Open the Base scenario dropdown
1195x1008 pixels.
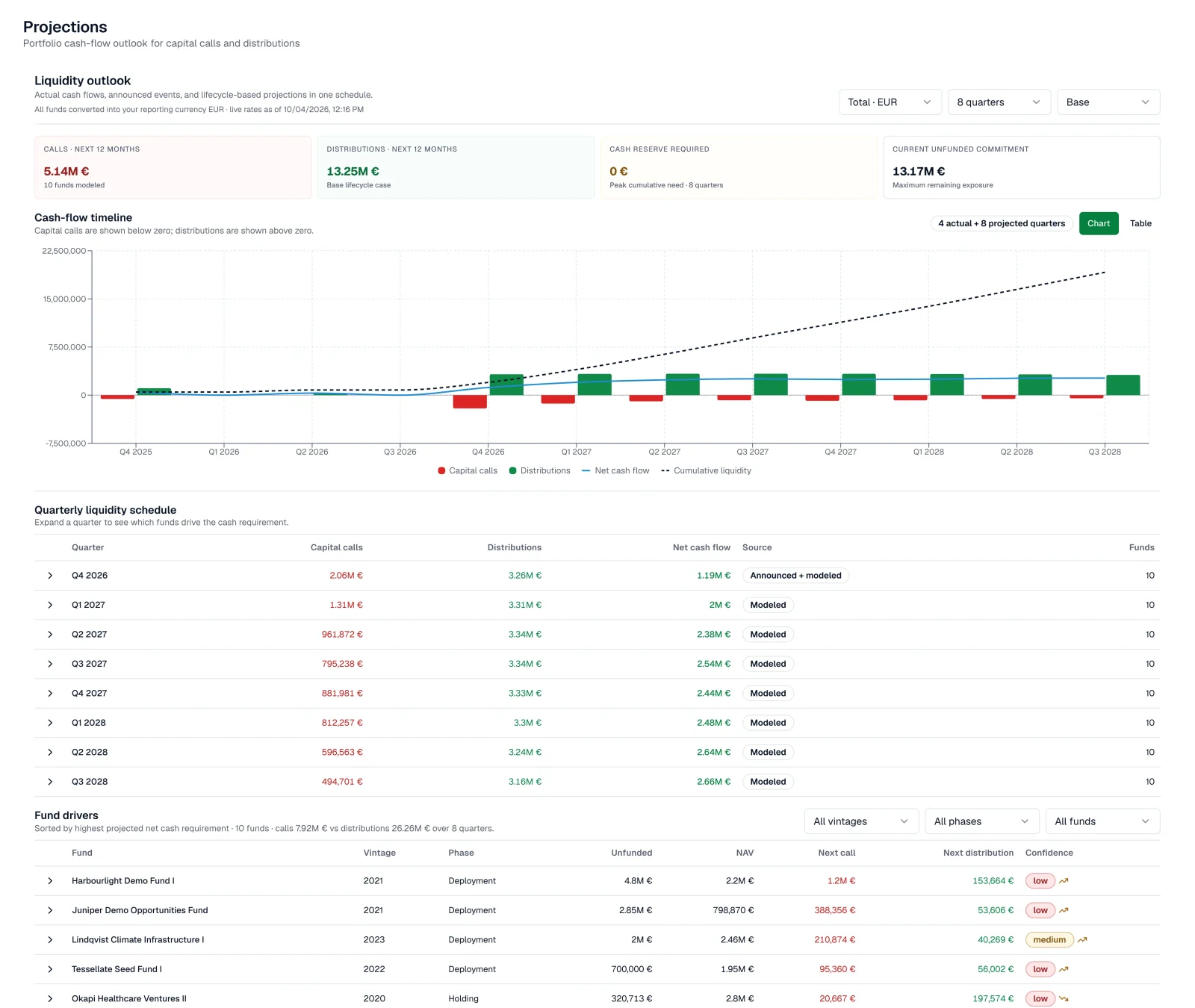1108,102
